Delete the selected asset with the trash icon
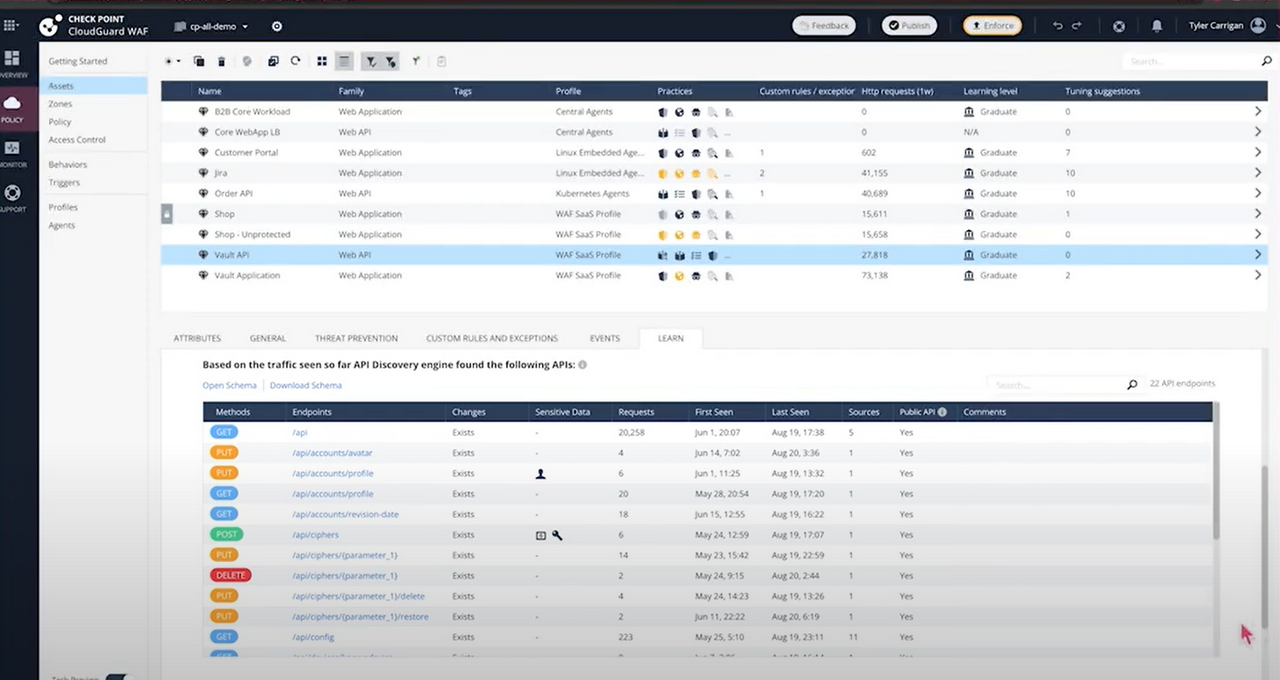 [x=221, y=61]
